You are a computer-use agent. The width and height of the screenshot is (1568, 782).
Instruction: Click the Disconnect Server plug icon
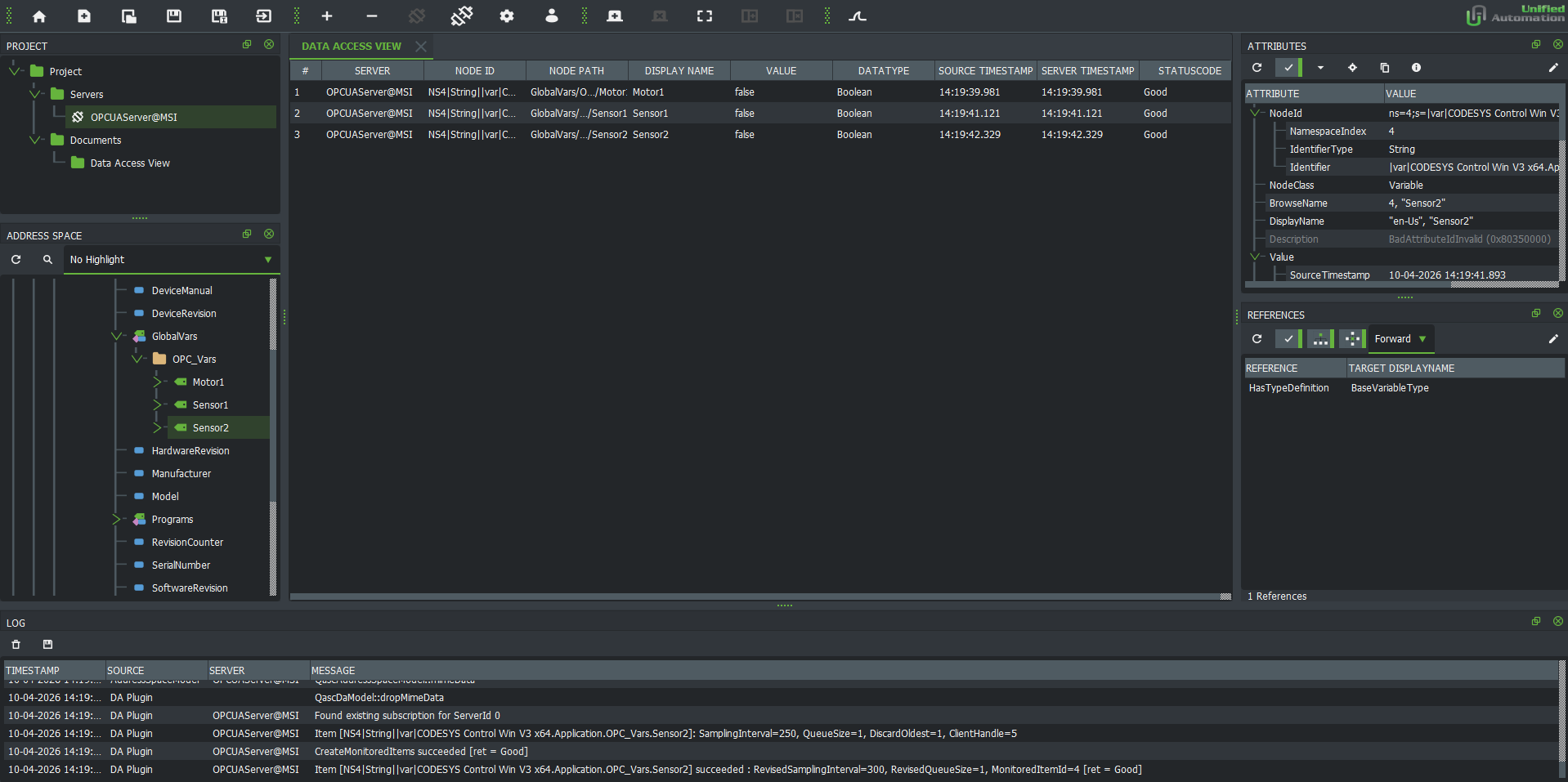(x=461, y=16)
